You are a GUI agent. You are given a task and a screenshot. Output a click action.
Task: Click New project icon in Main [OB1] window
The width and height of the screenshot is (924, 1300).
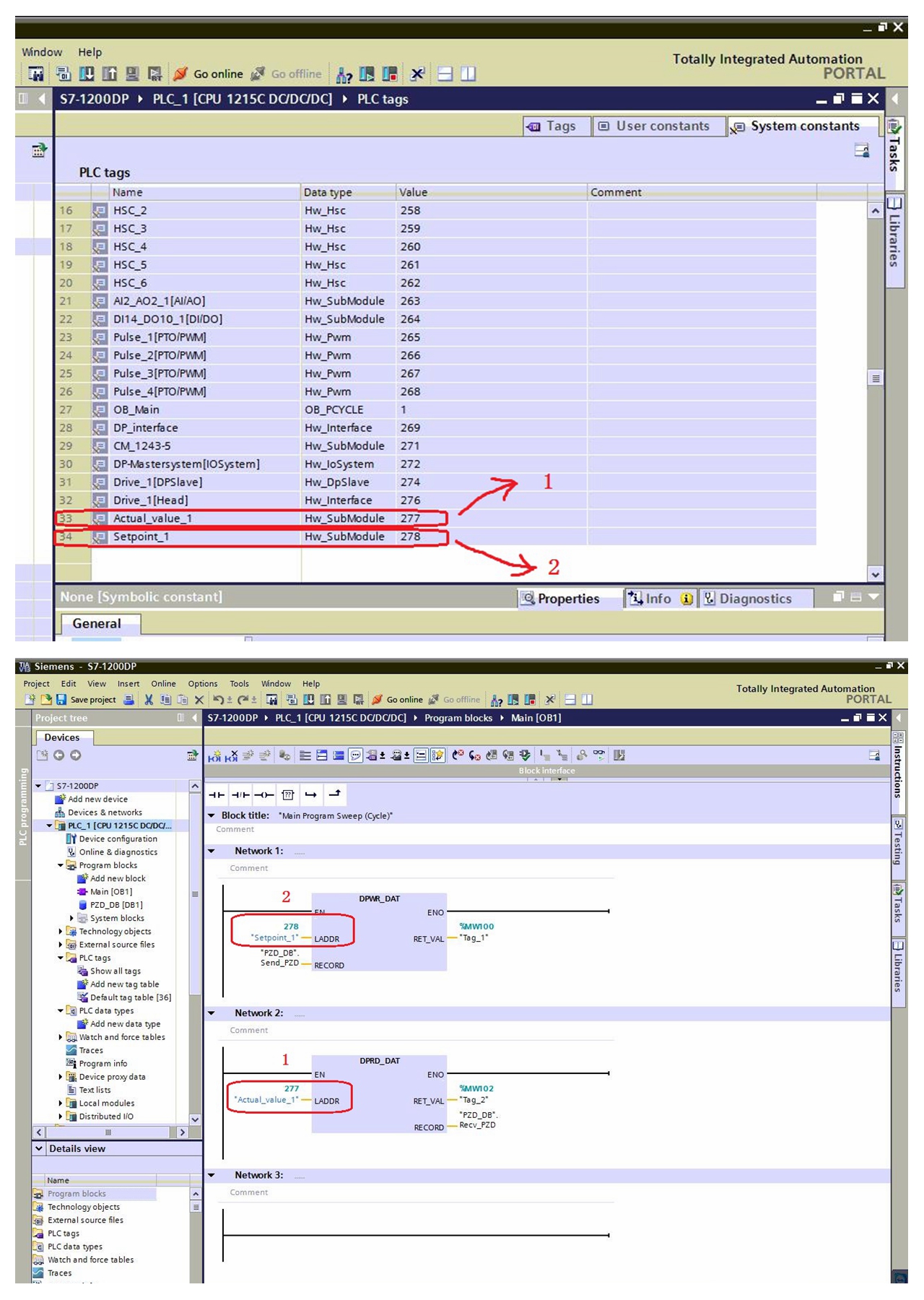30,699
